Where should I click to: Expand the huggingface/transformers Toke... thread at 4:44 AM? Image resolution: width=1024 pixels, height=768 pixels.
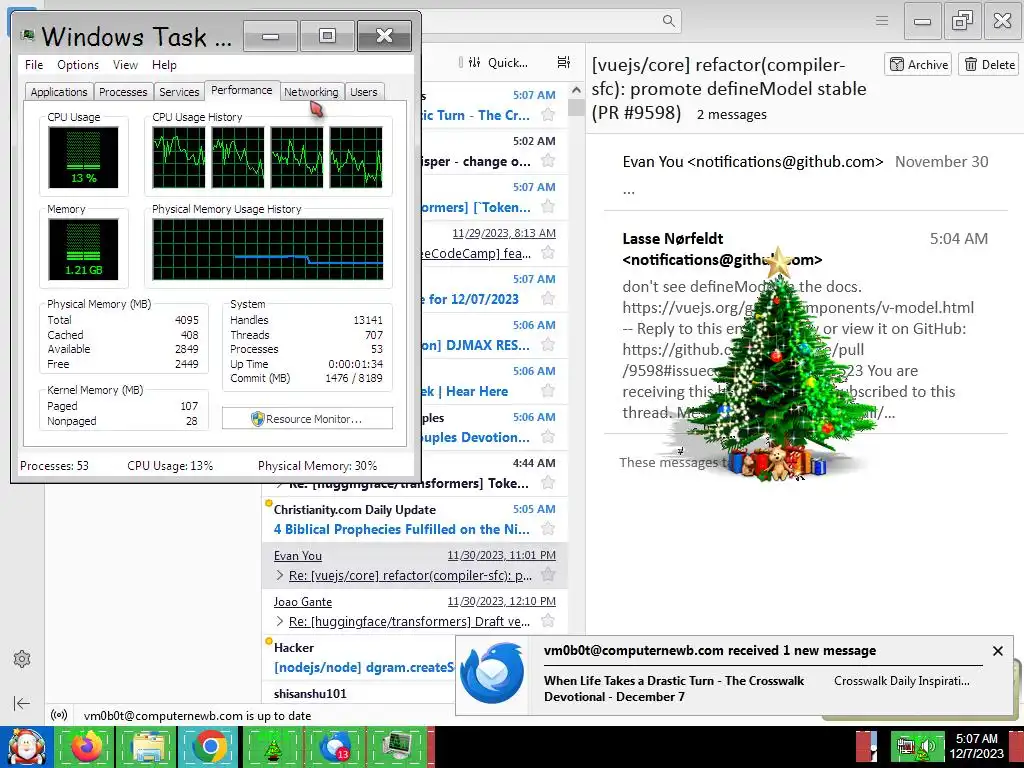280,484
